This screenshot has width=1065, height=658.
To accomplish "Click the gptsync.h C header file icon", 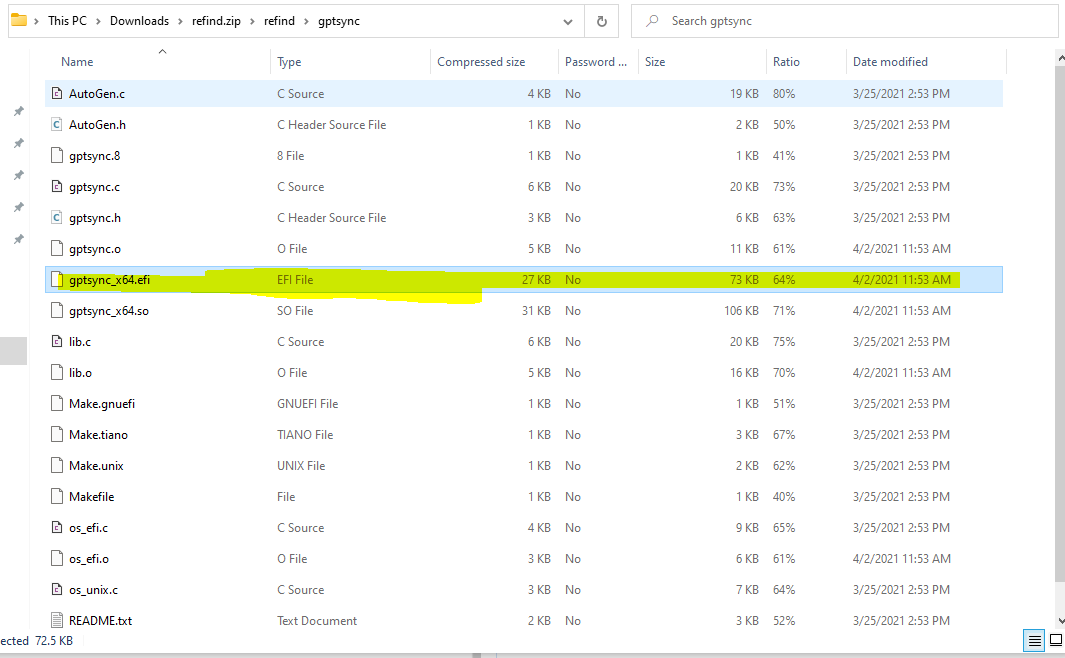I will click(x=55, y=217).
